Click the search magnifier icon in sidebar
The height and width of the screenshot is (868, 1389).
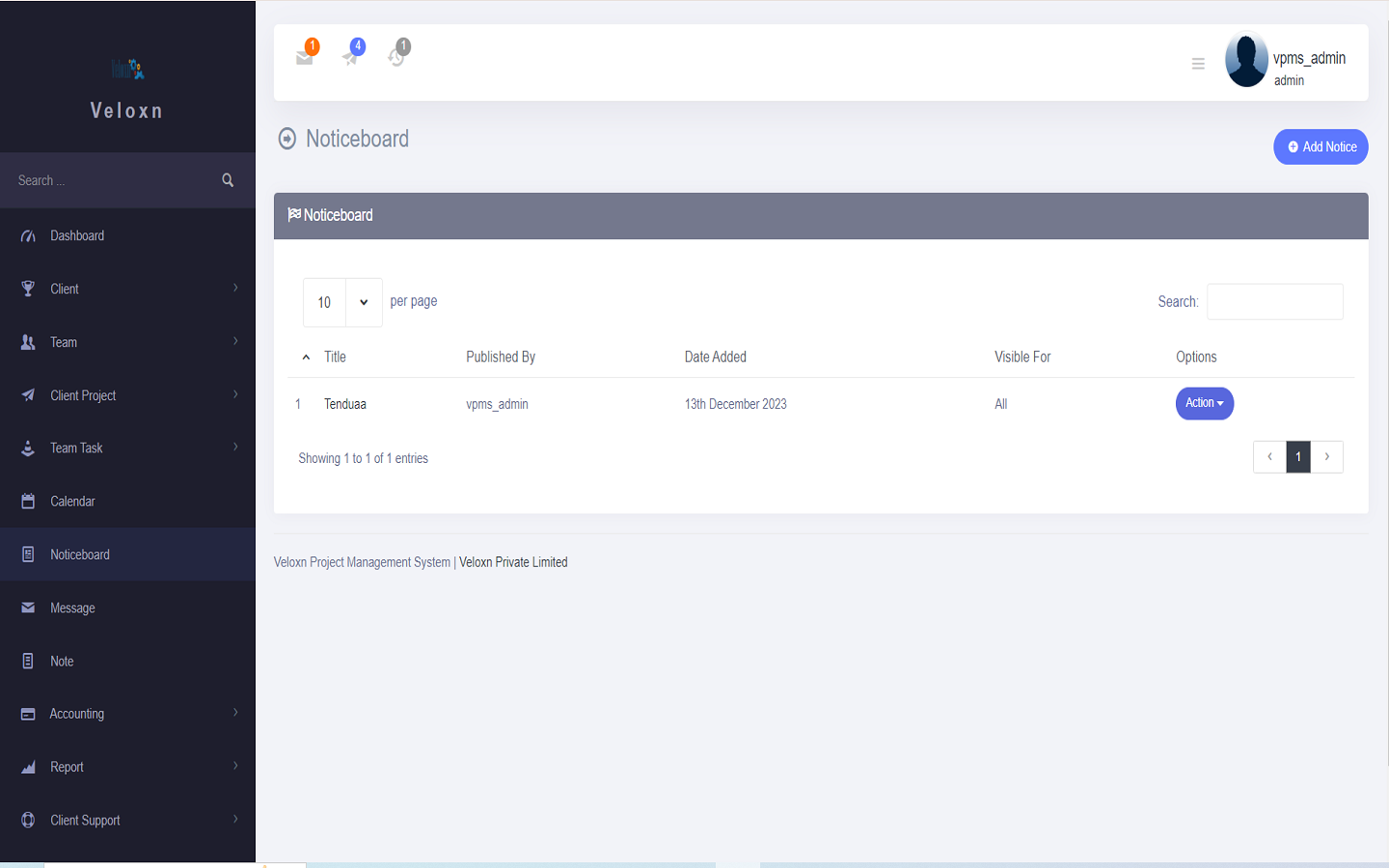tap(228, 179)
